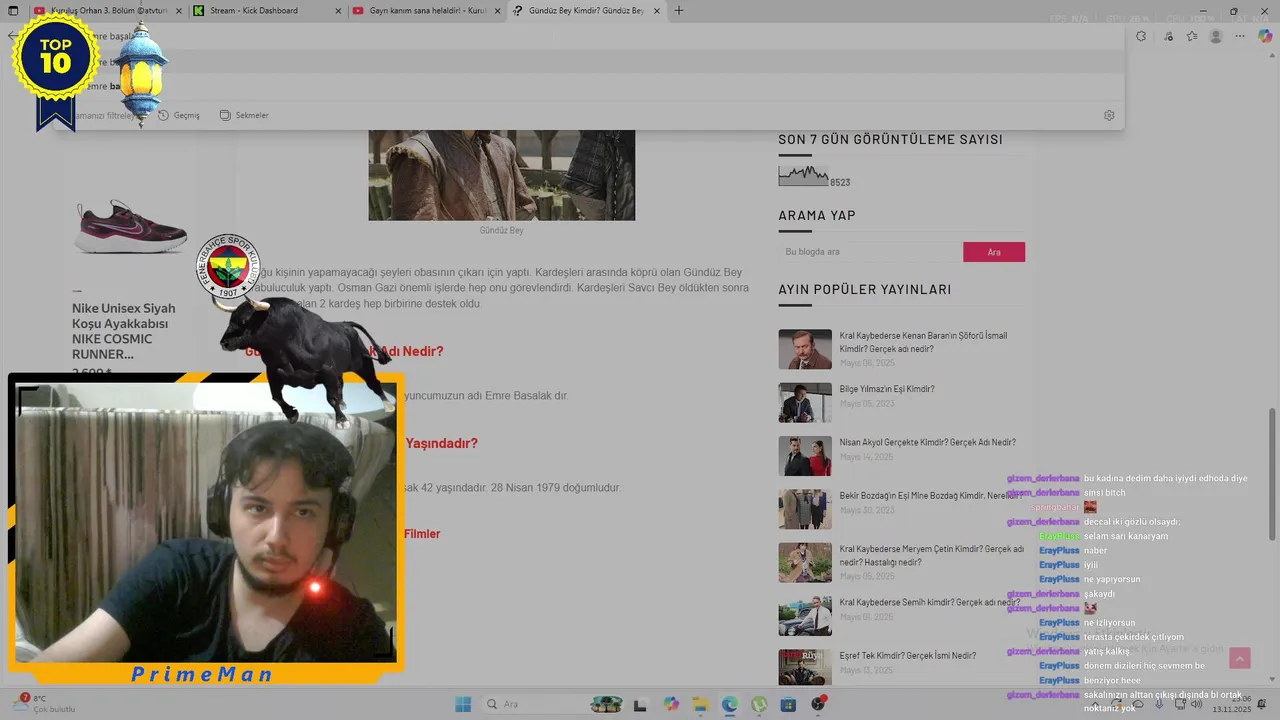Click thumbnail beside Meryem Çetin article
Screen dimensions: 1280x720
coord(805,562)
